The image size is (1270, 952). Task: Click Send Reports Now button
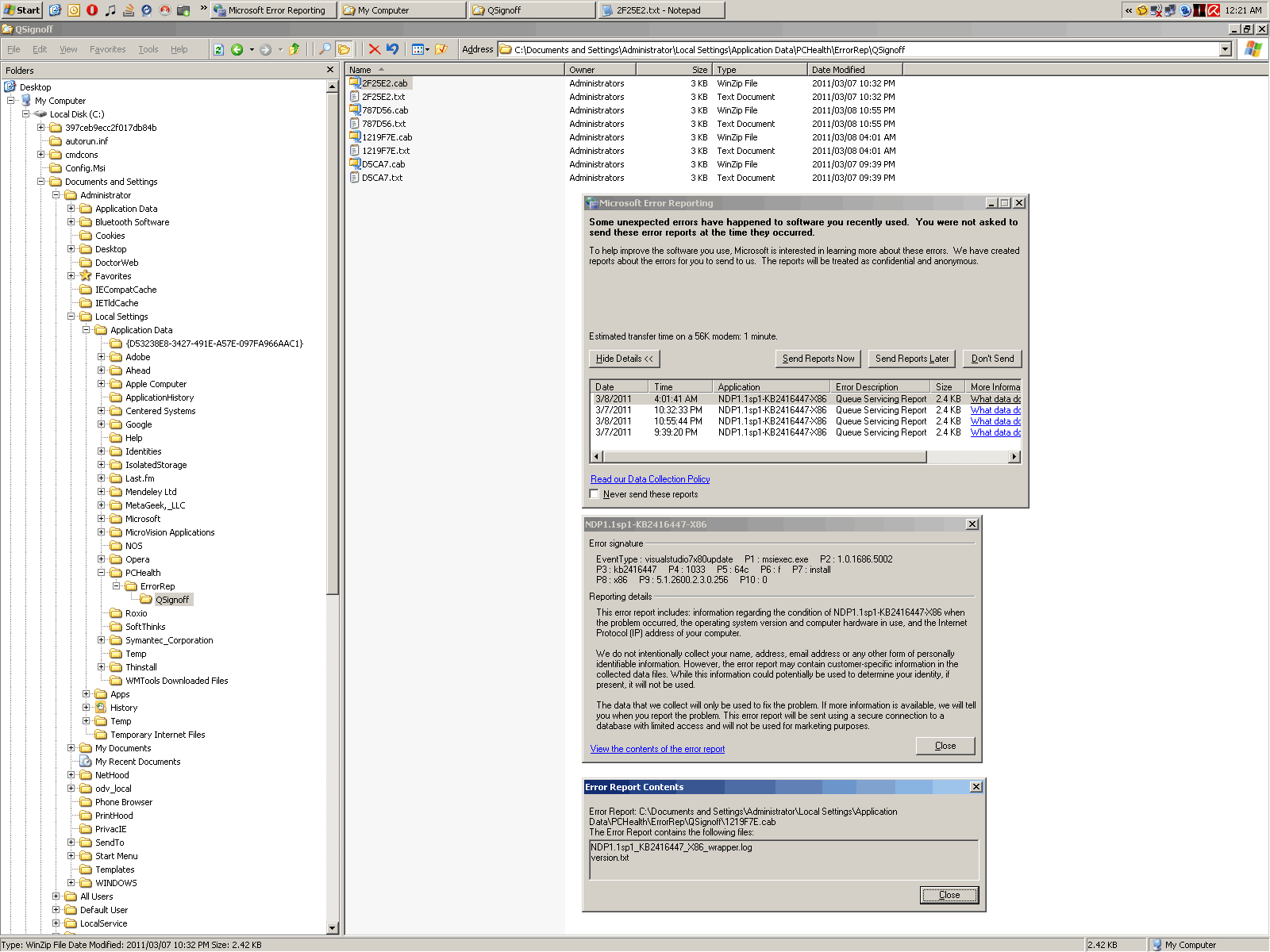(818, 359)
